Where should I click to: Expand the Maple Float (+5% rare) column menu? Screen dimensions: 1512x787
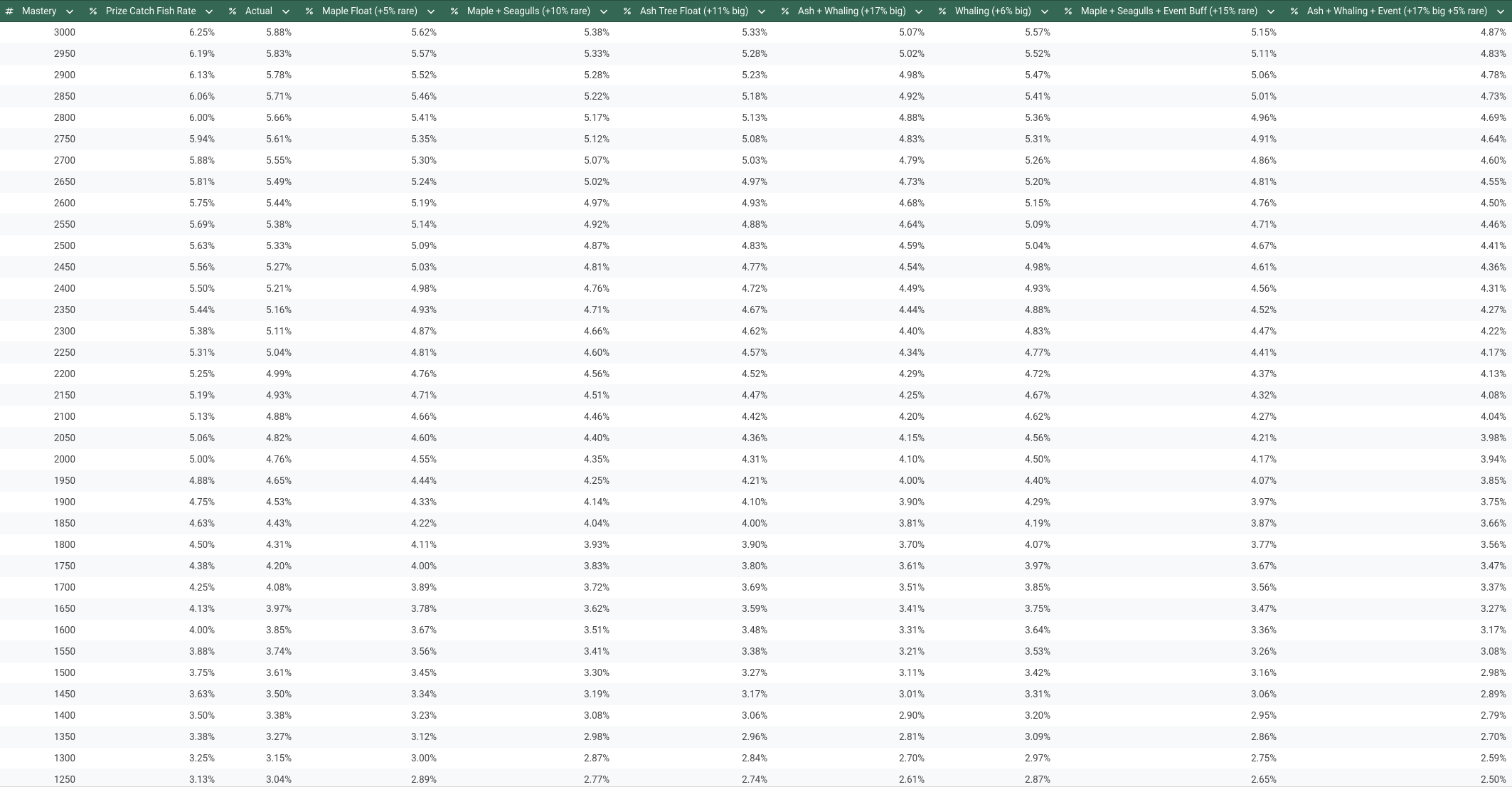(x=431, y=11)
